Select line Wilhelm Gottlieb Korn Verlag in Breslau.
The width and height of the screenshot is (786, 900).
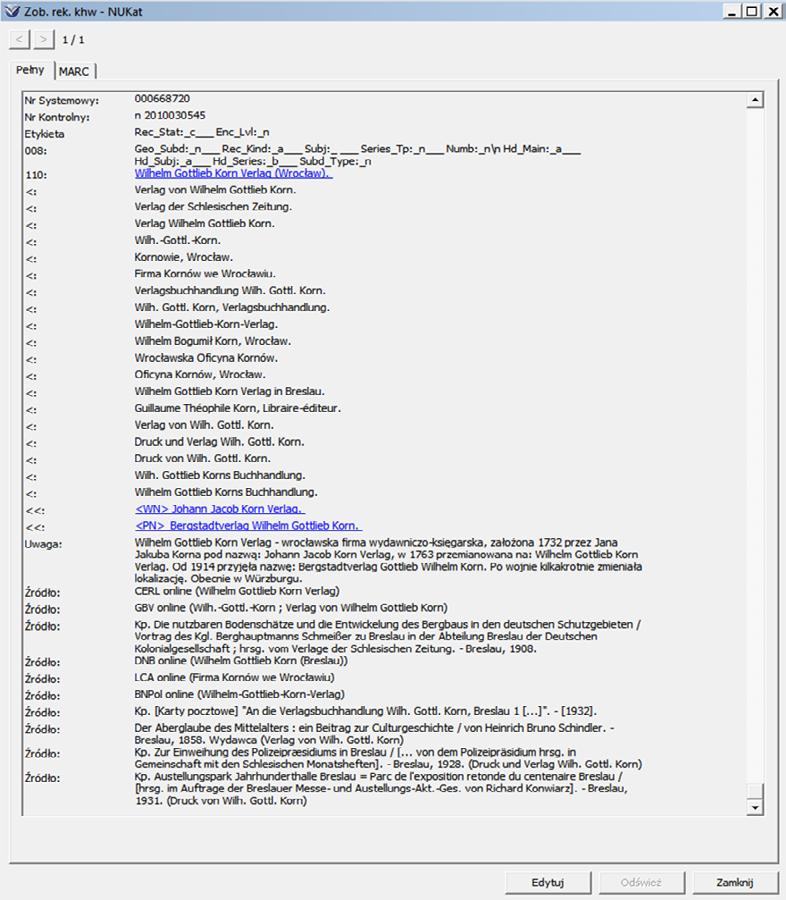coord(230,391)
